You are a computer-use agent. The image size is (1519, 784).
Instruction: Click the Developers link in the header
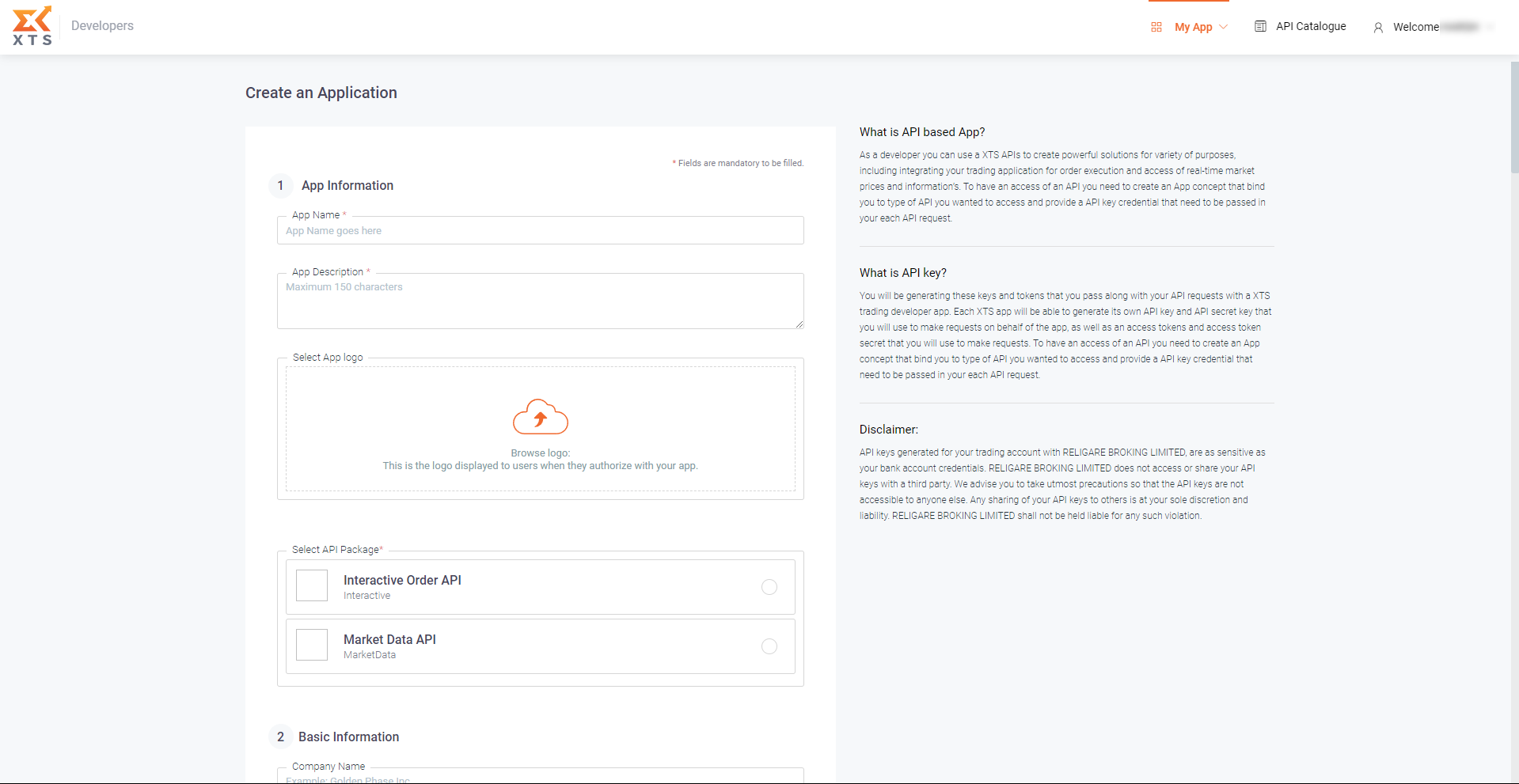coord(102,25)
